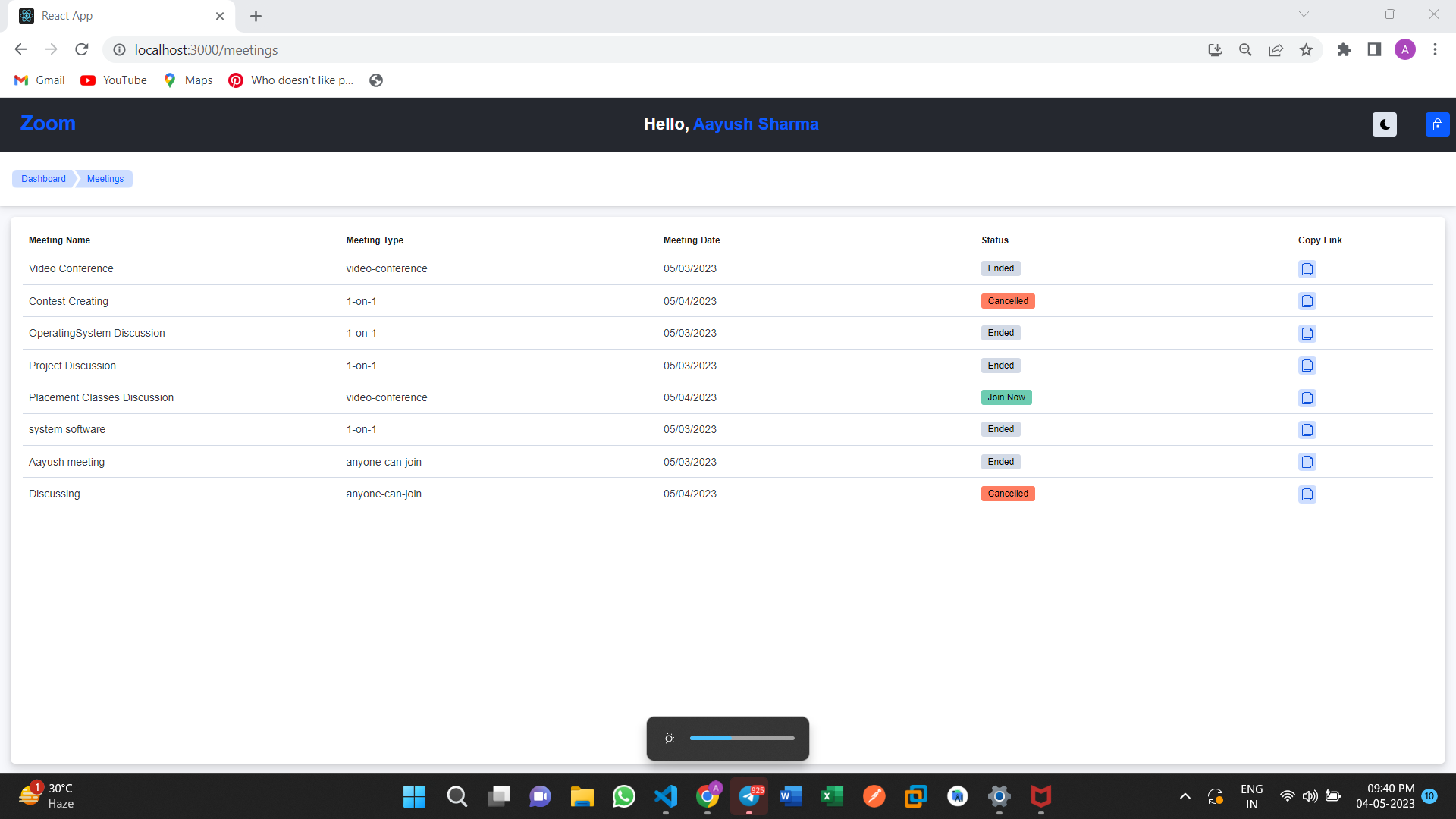Viewport: 1456px width, 819px height.
Task: Click the Ended status on Project Discussion
Action: point(1000,365)
